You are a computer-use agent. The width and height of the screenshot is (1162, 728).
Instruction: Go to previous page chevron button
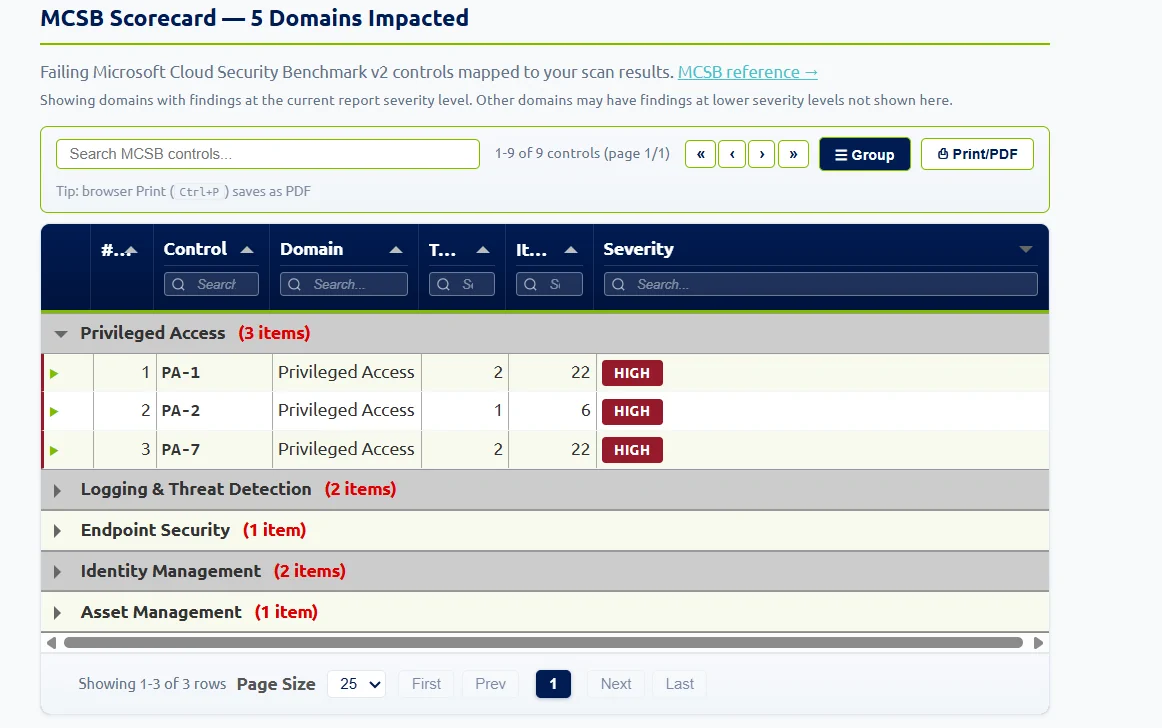coord(732,154)
